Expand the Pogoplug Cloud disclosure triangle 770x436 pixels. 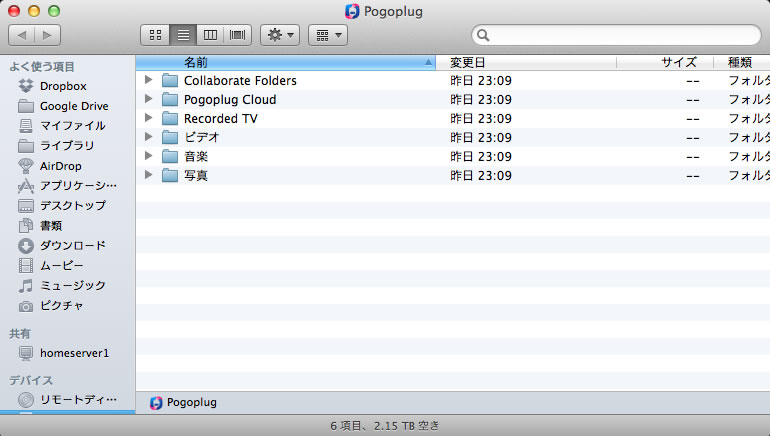(x=148, y=99)
